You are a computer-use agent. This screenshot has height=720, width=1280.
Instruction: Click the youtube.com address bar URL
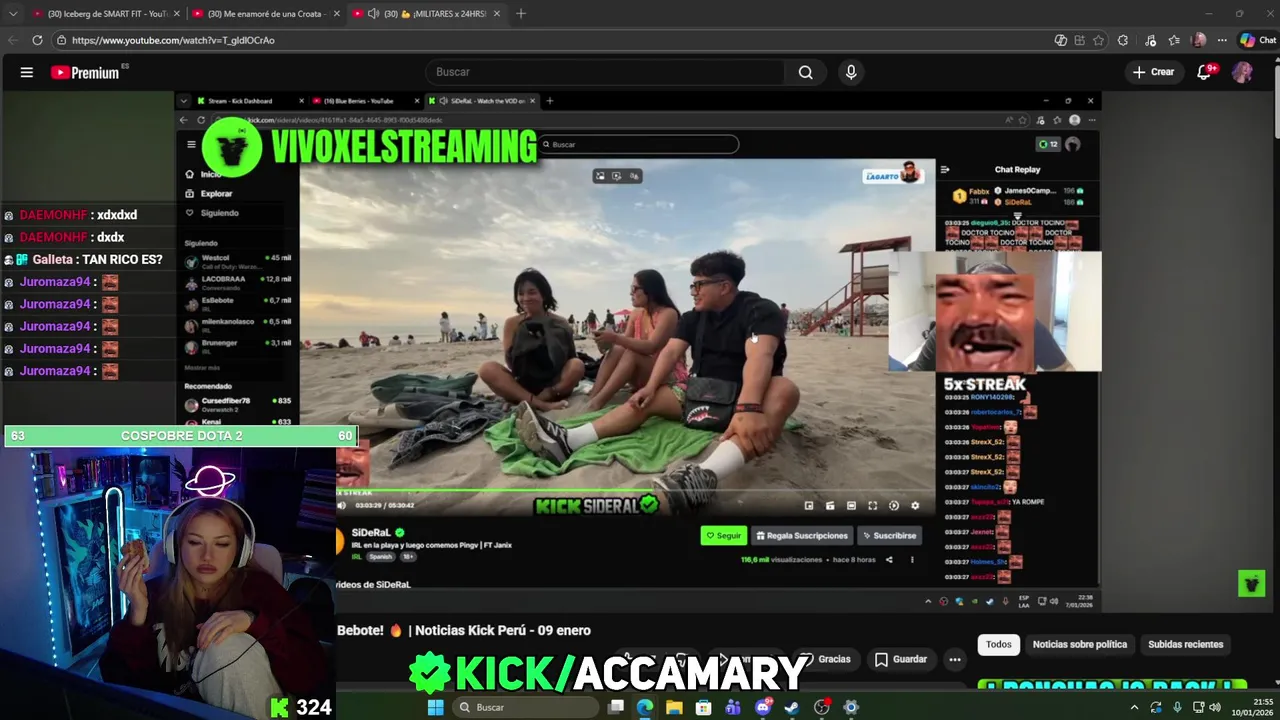(x=173, y=40)
